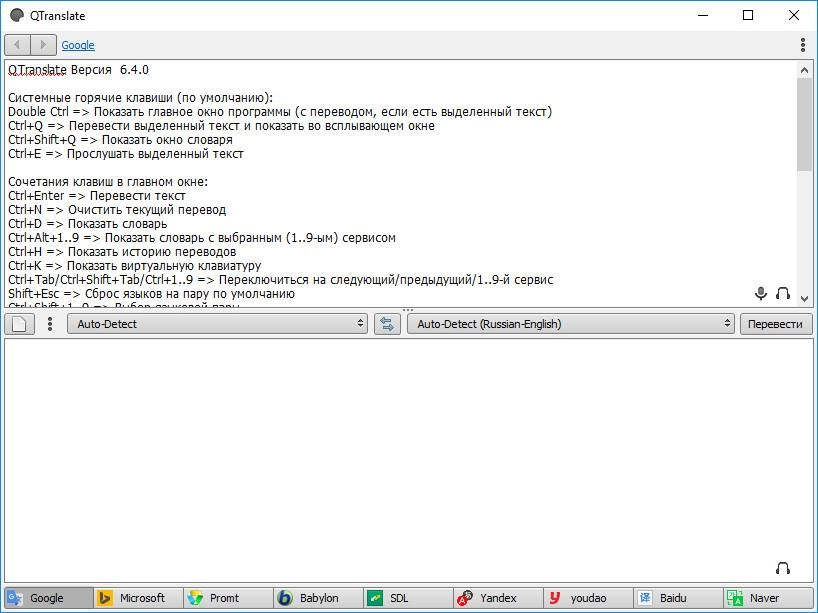Go forward with the right arrow button

43,45
